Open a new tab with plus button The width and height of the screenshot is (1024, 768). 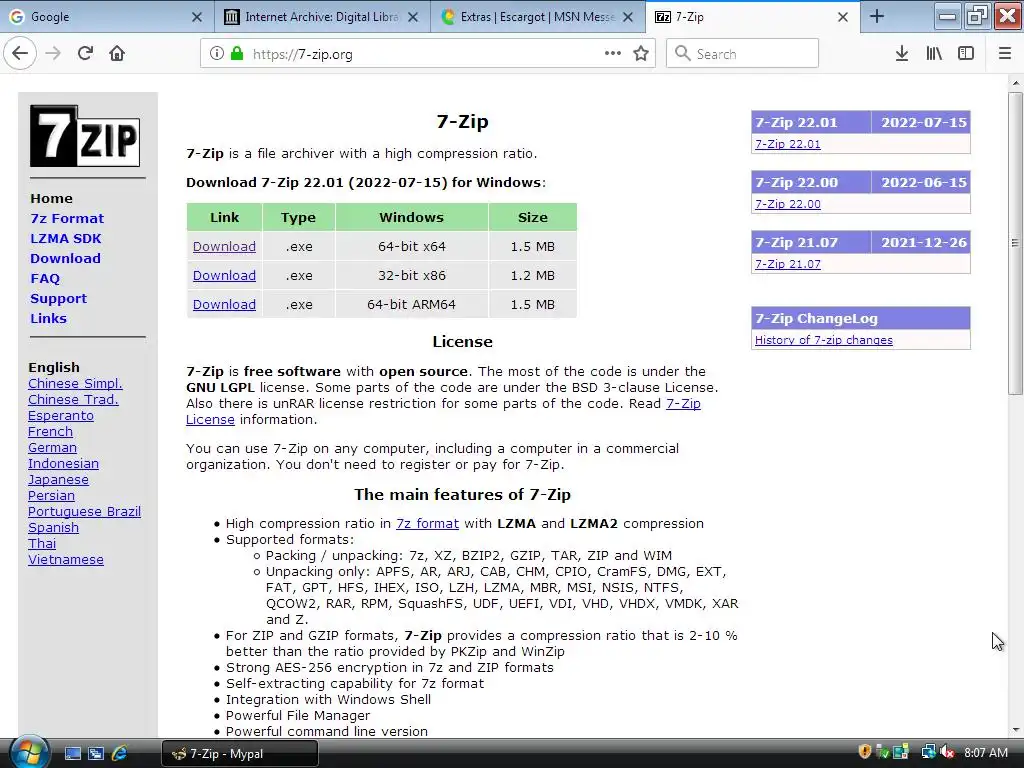(x=877, y=17)
